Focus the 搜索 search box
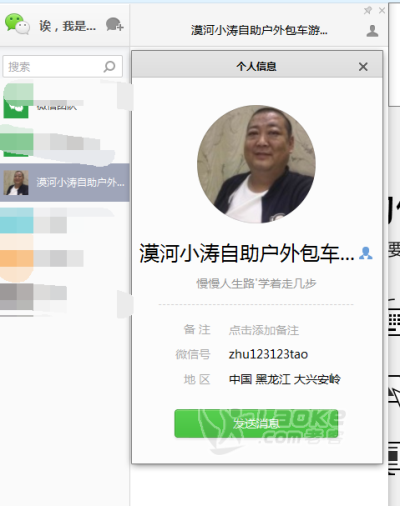The height and width of the screenshot is (506, 400). coord(63,67)
